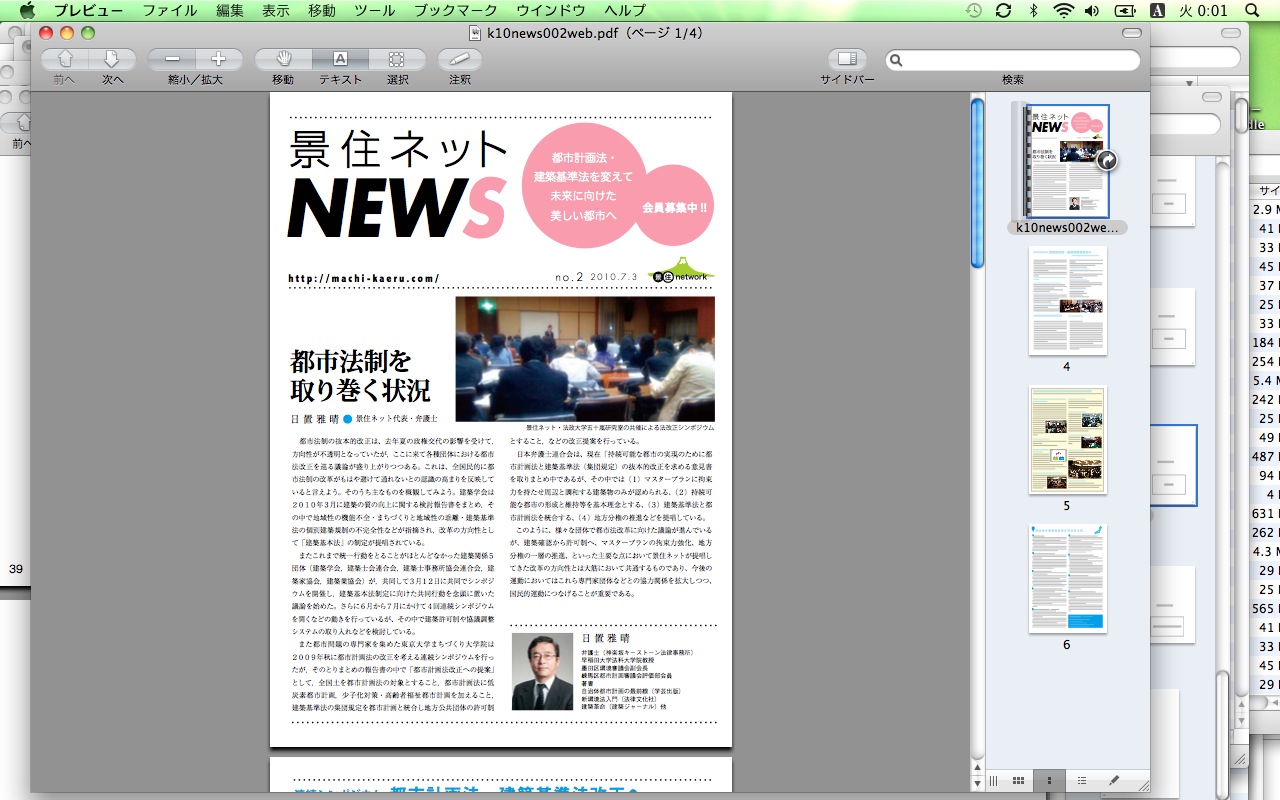Open the ウインドウ menu
The height and width of the screenshot is (800, 1280).
(x=550, y=11)
